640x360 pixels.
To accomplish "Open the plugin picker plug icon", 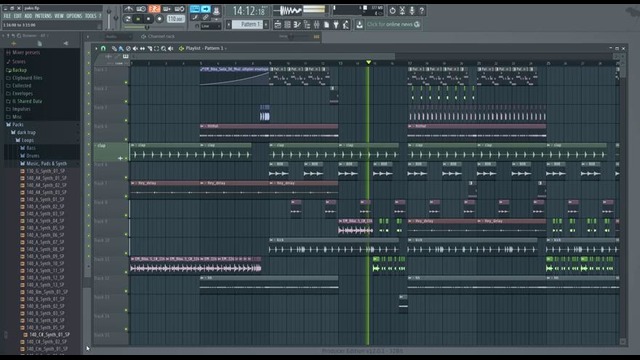I will [336, 25].
